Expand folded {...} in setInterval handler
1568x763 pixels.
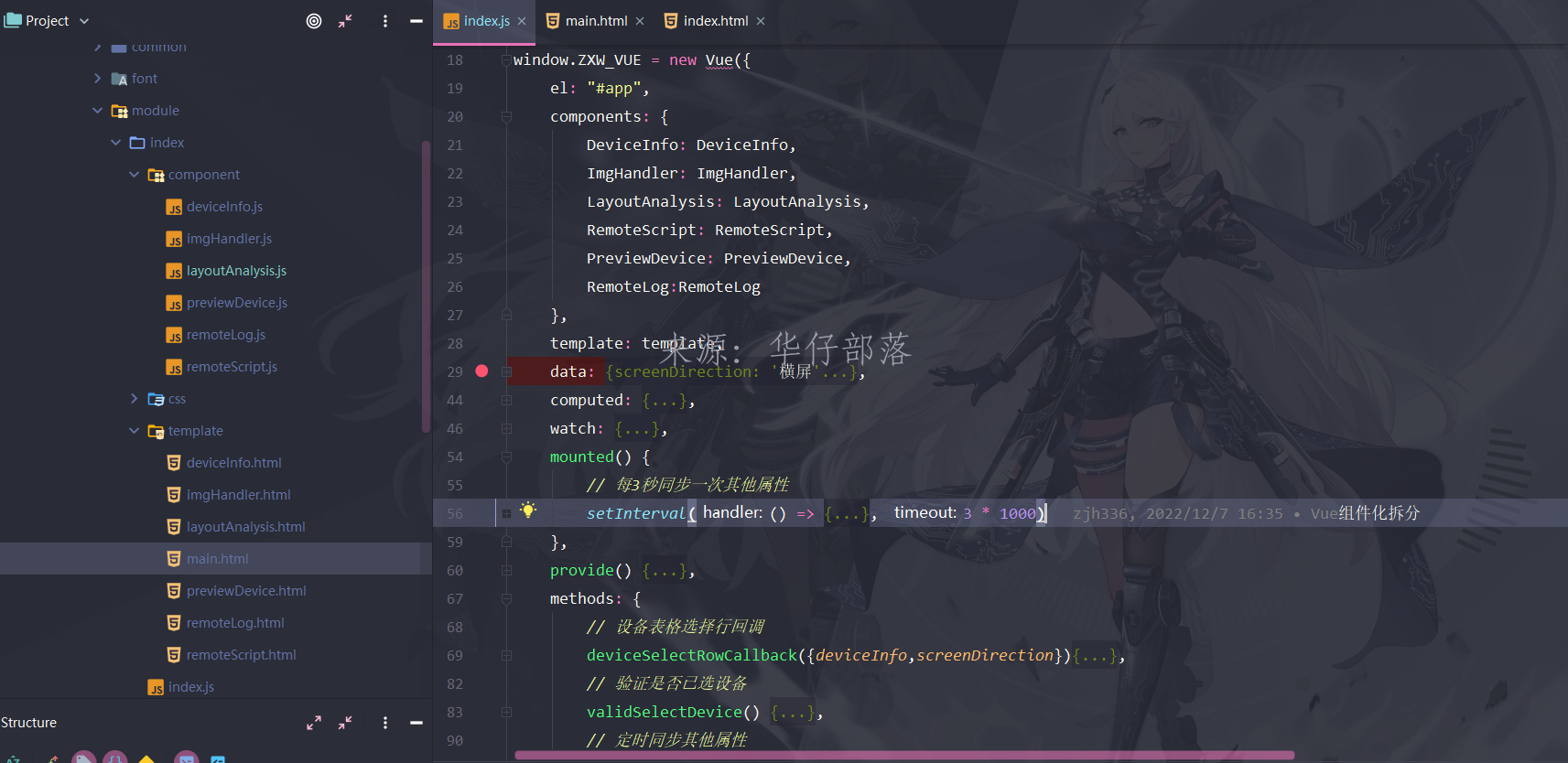pos(847,514)
